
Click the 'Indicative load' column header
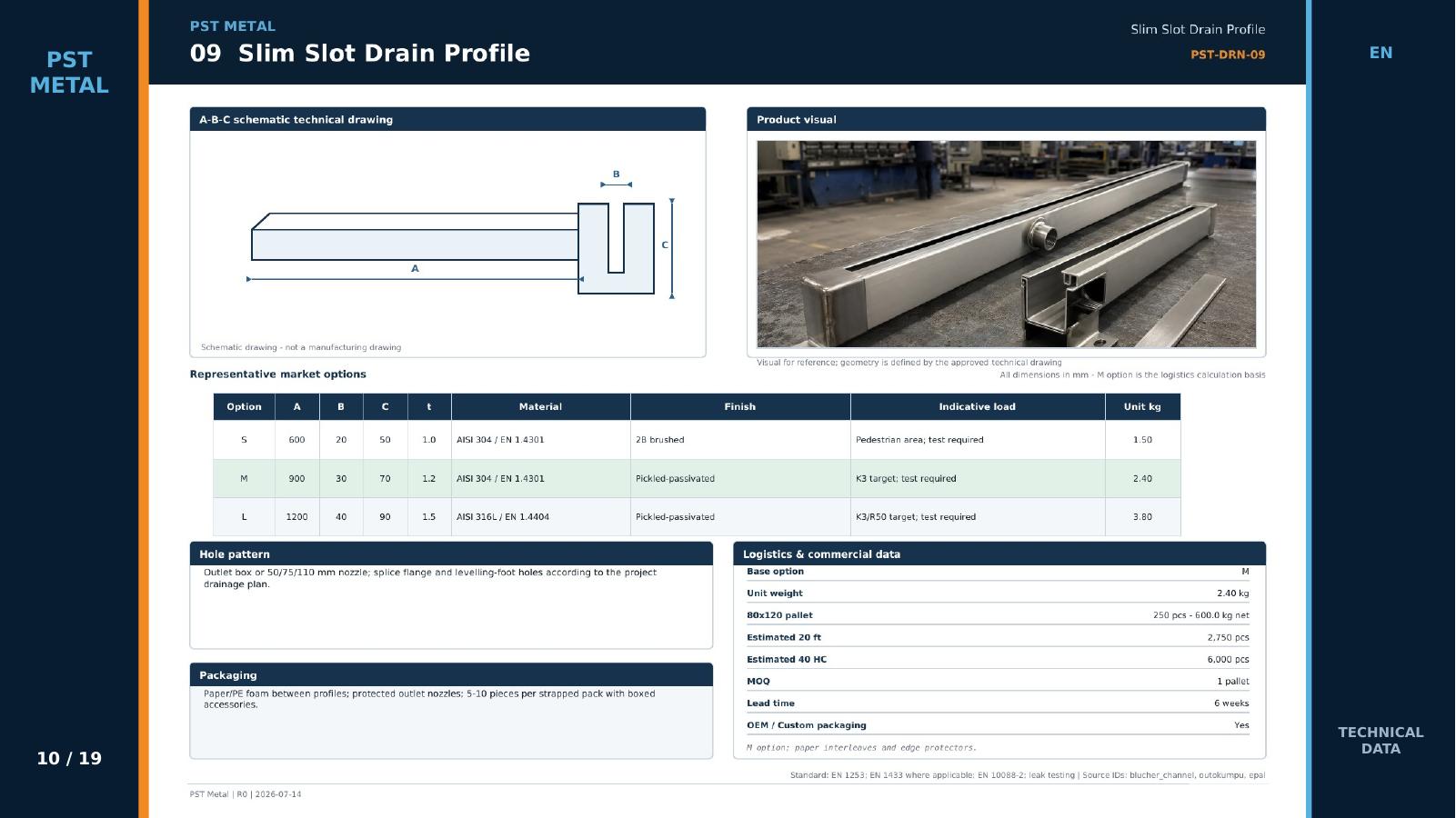[977, 406]
